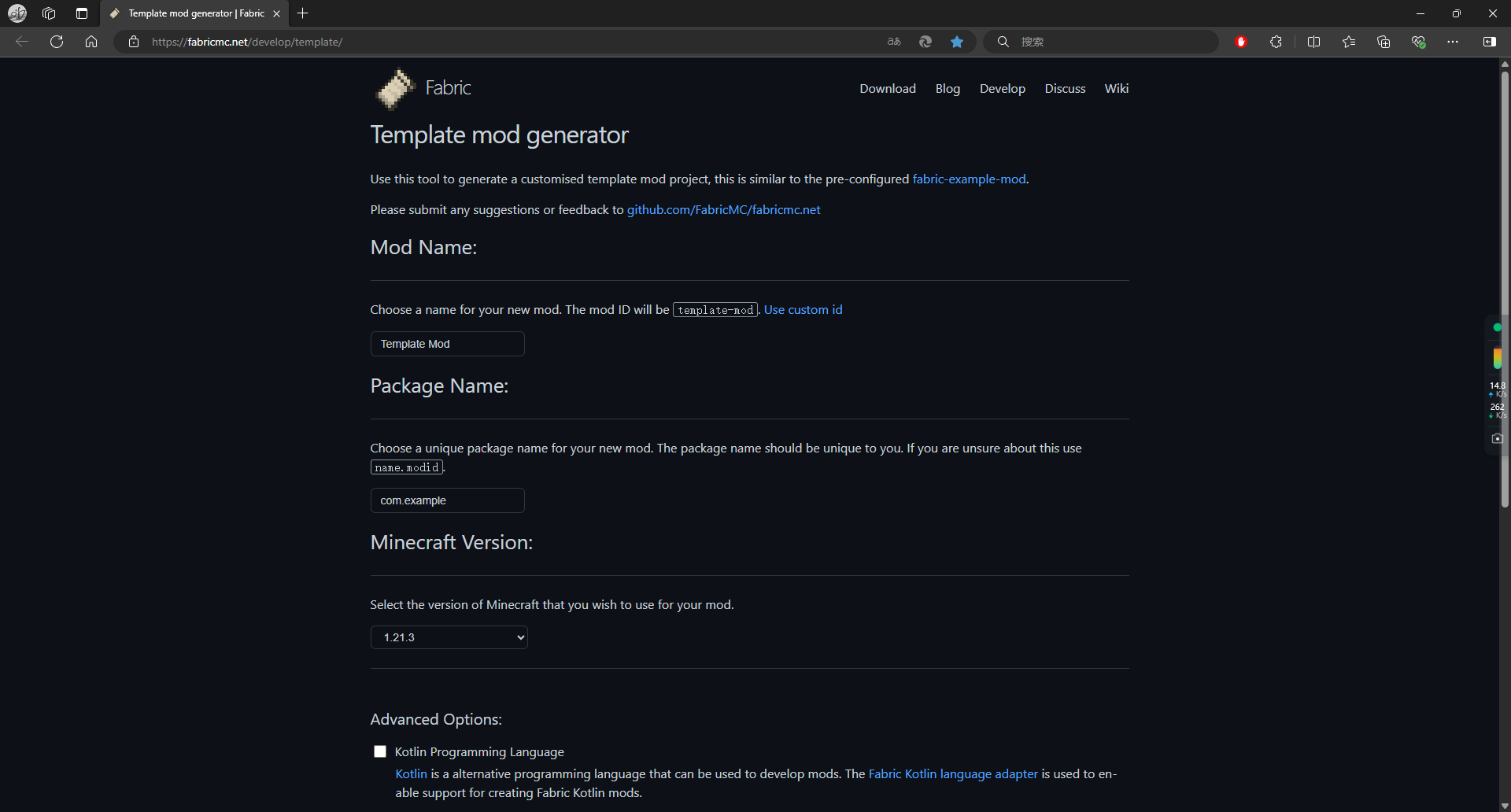The width and height of the screenshot is (1511, 812).
Task: Toggle the blue favorite star icon
Action: coord(957,42)
